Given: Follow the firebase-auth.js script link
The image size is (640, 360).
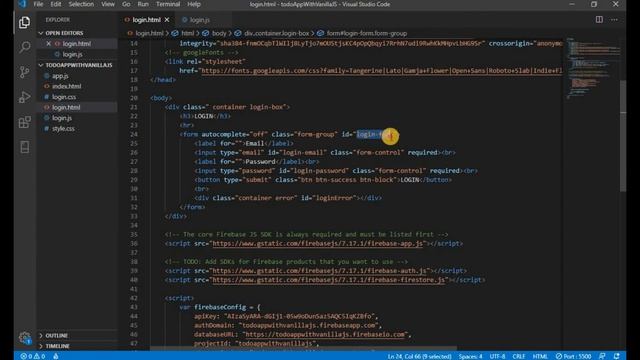Looking at the screenshot, I should (319, 271).
